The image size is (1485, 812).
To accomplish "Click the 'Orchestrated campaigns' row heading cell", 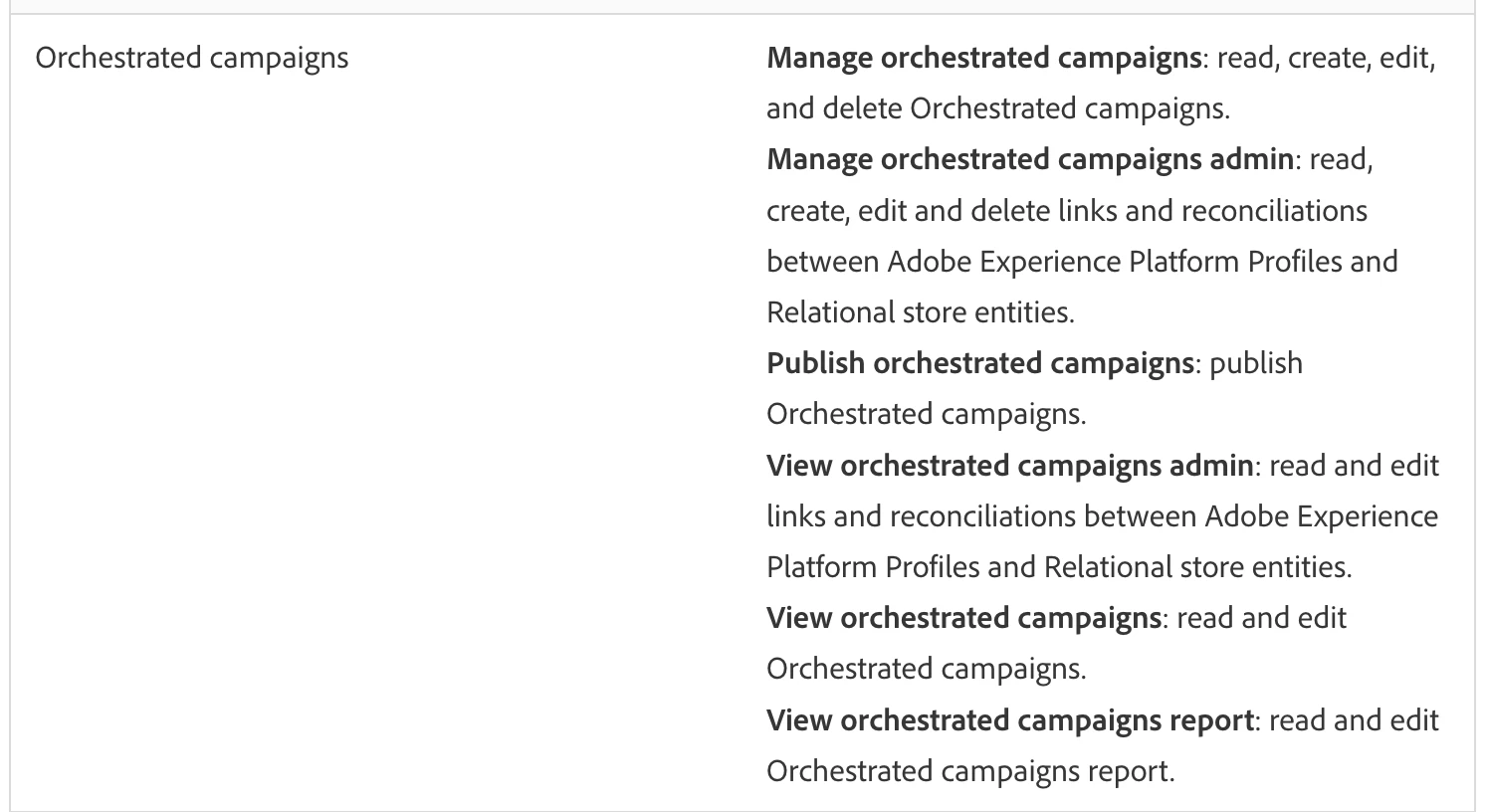I will (x=192, y=58).
